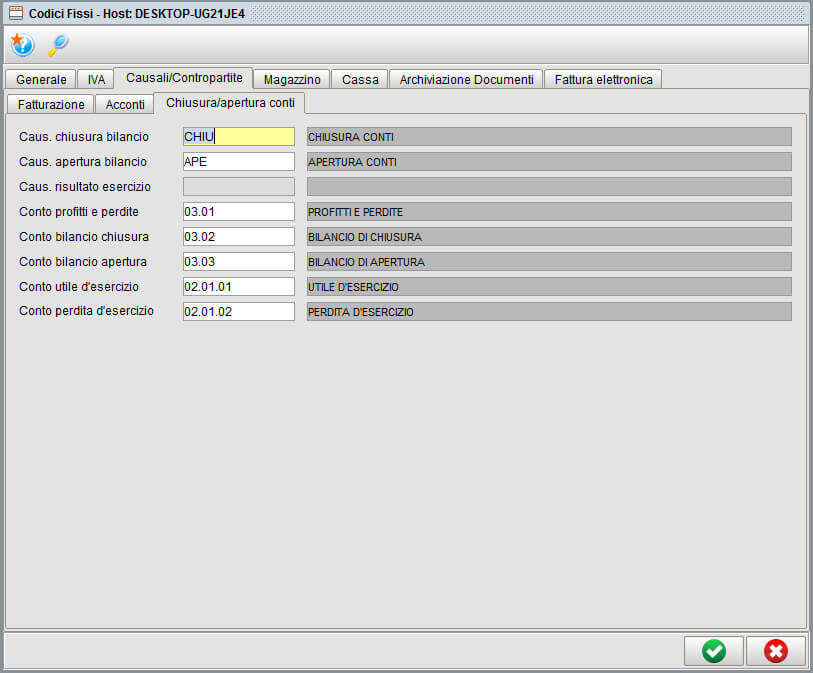Focus the Conto profitti e perdite field
The image size is (813, 673).
point(239,212)
